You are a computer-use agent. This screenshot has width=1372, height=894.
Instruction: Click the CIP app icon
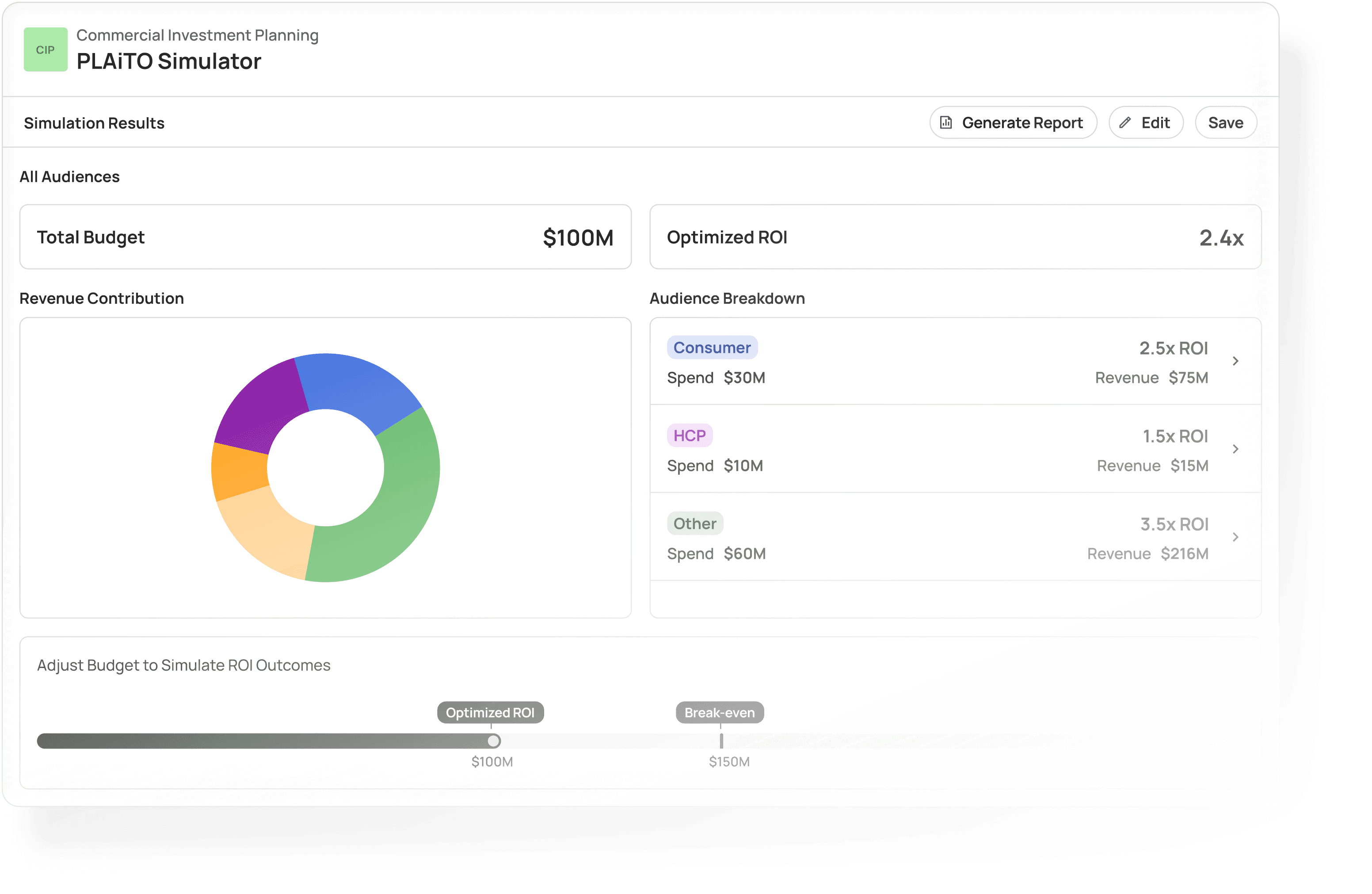click(46, 50)
